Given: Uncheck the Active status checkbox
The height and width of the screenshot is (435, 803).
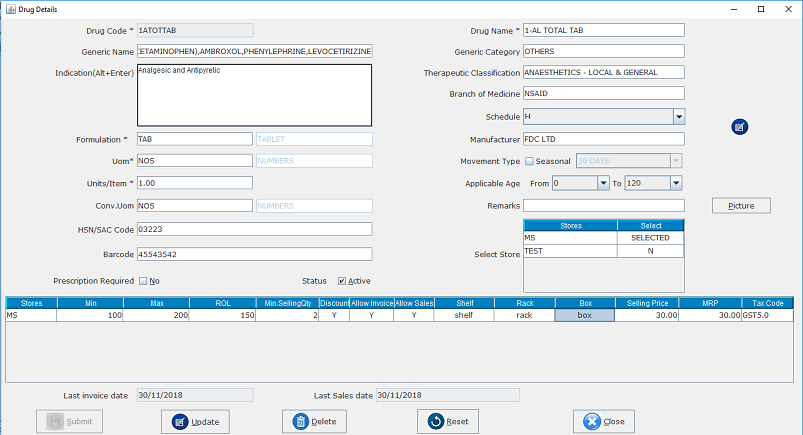Looking at the screenshot, I should (343, 281).
